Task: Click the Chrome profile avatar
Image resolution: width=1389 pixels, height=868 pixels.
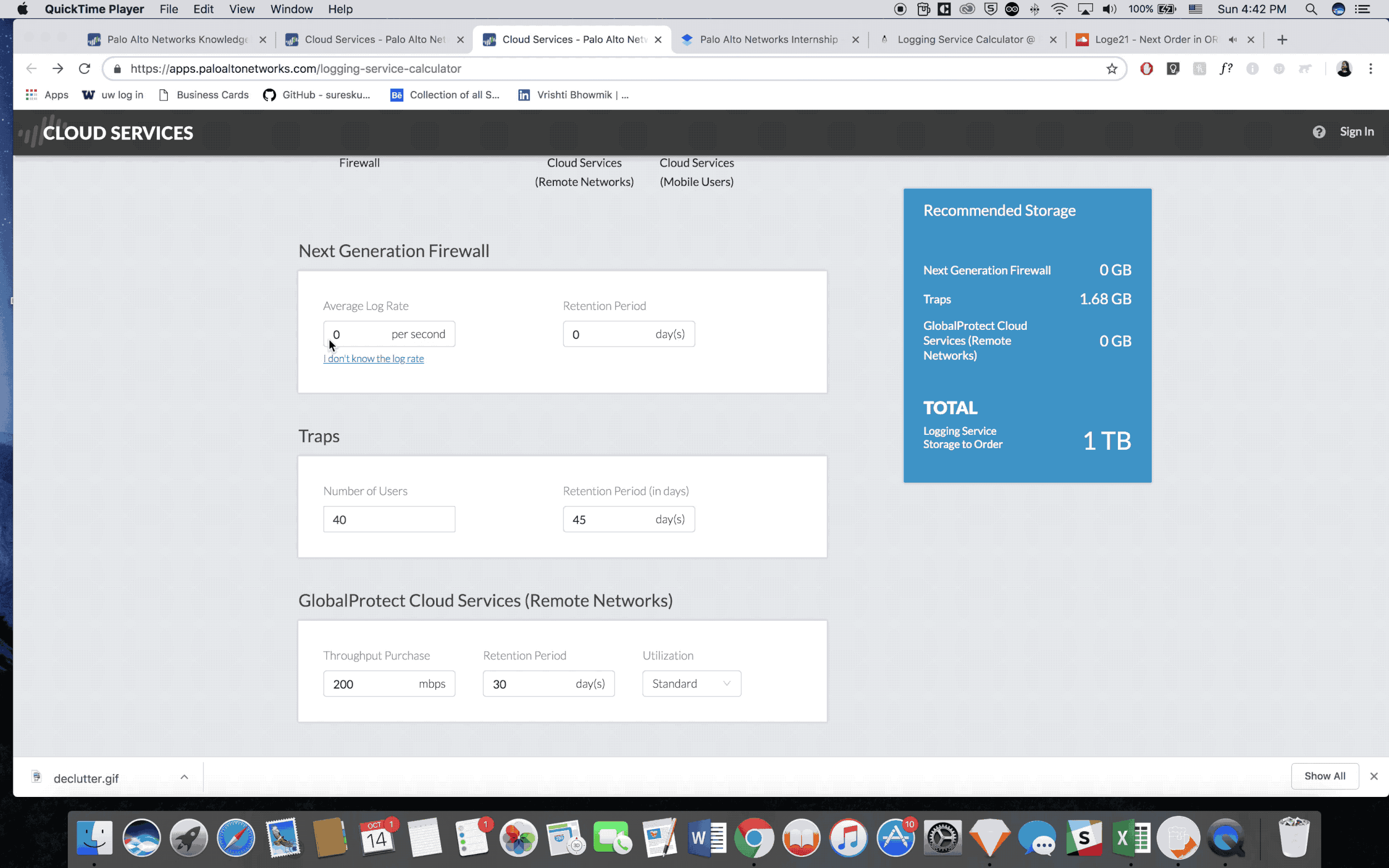Action: click(1343, 69)
